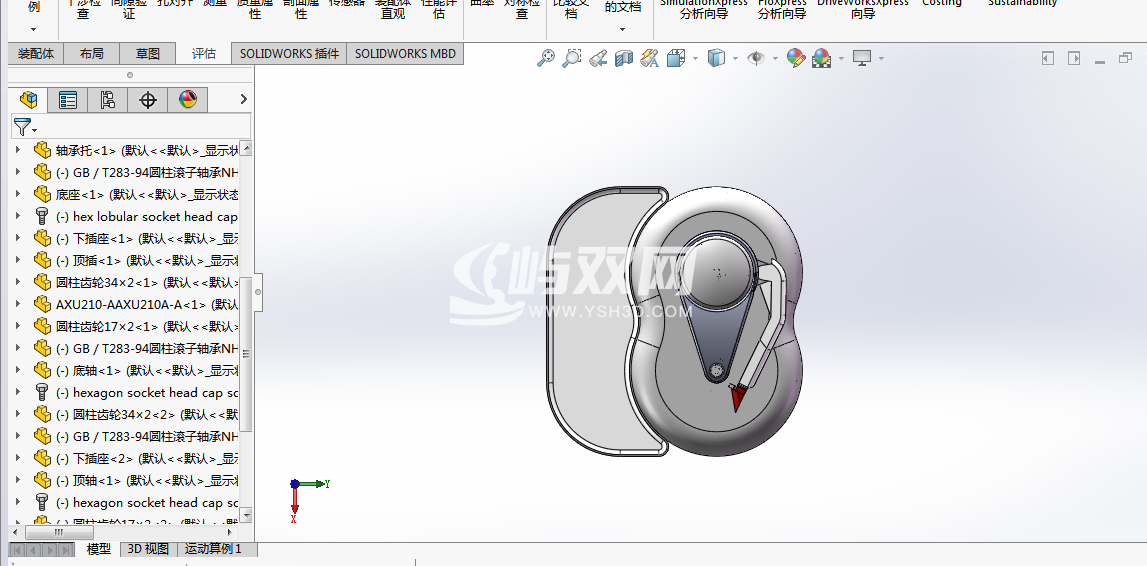Click the feature tree scroll up arrow
1147x566 pixels.
[x=247, y=148]
